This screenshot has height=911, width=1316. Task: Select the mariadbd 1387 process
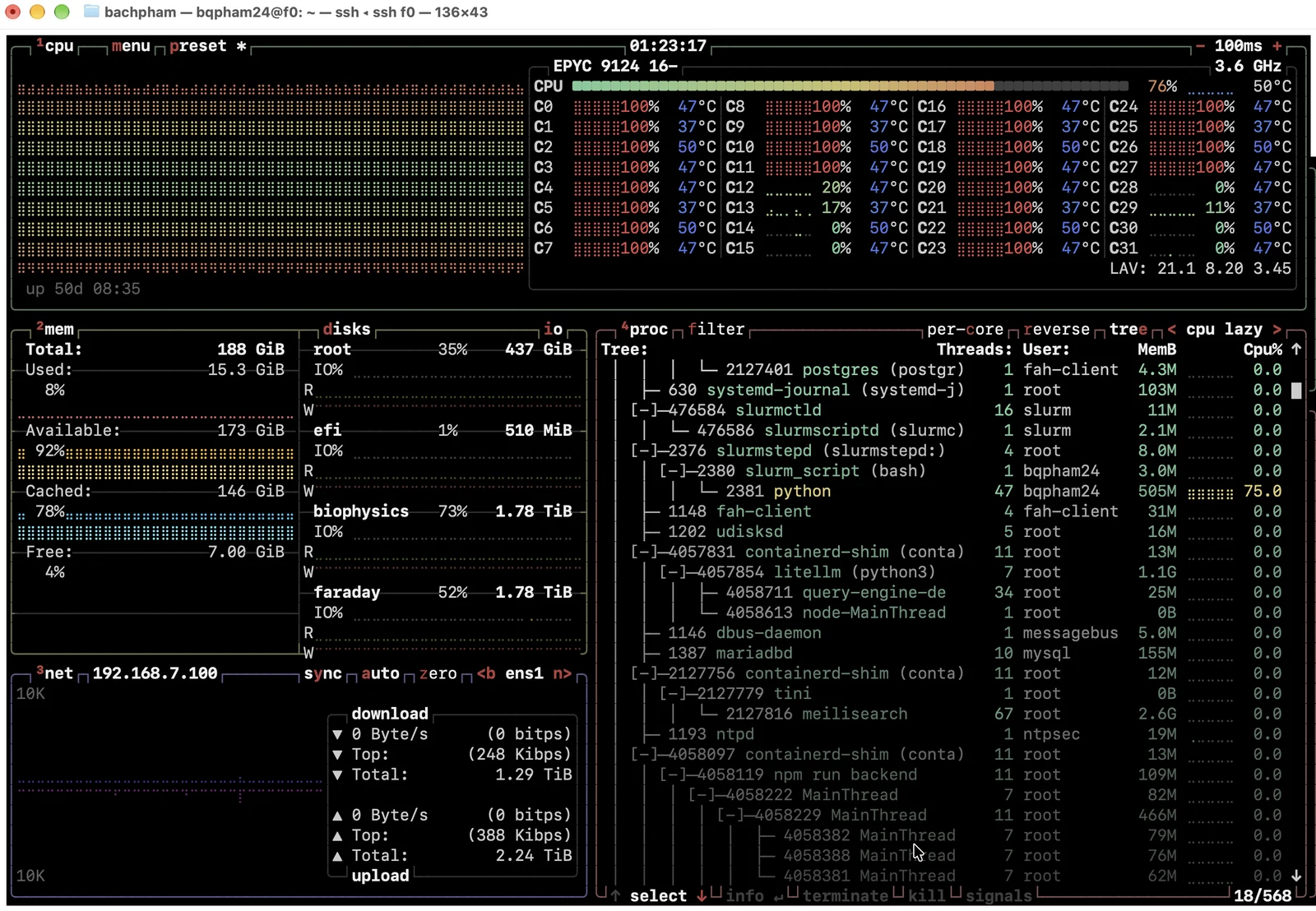[x=942, y=653]
